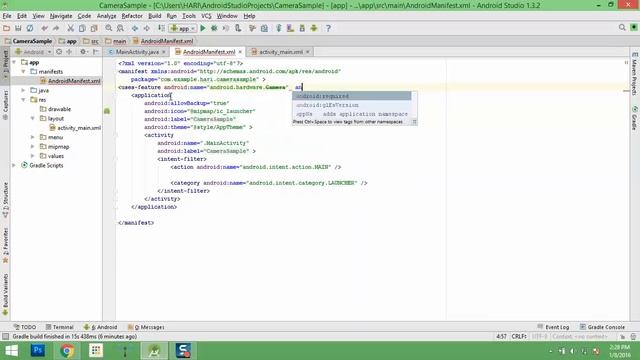Click the Scroll from Source target icon

pos(59,52)
